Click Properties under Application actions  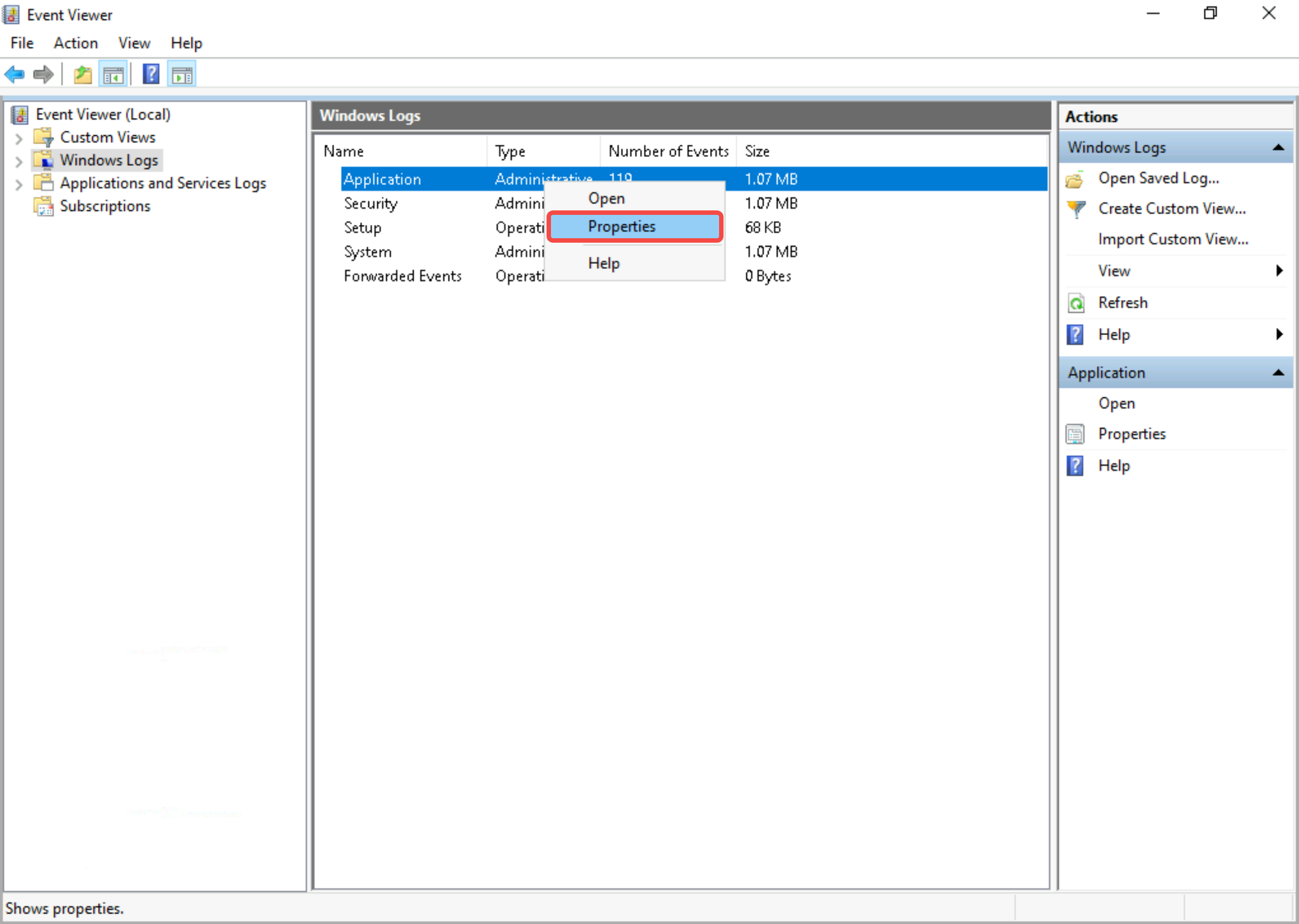coord(1132,434)
